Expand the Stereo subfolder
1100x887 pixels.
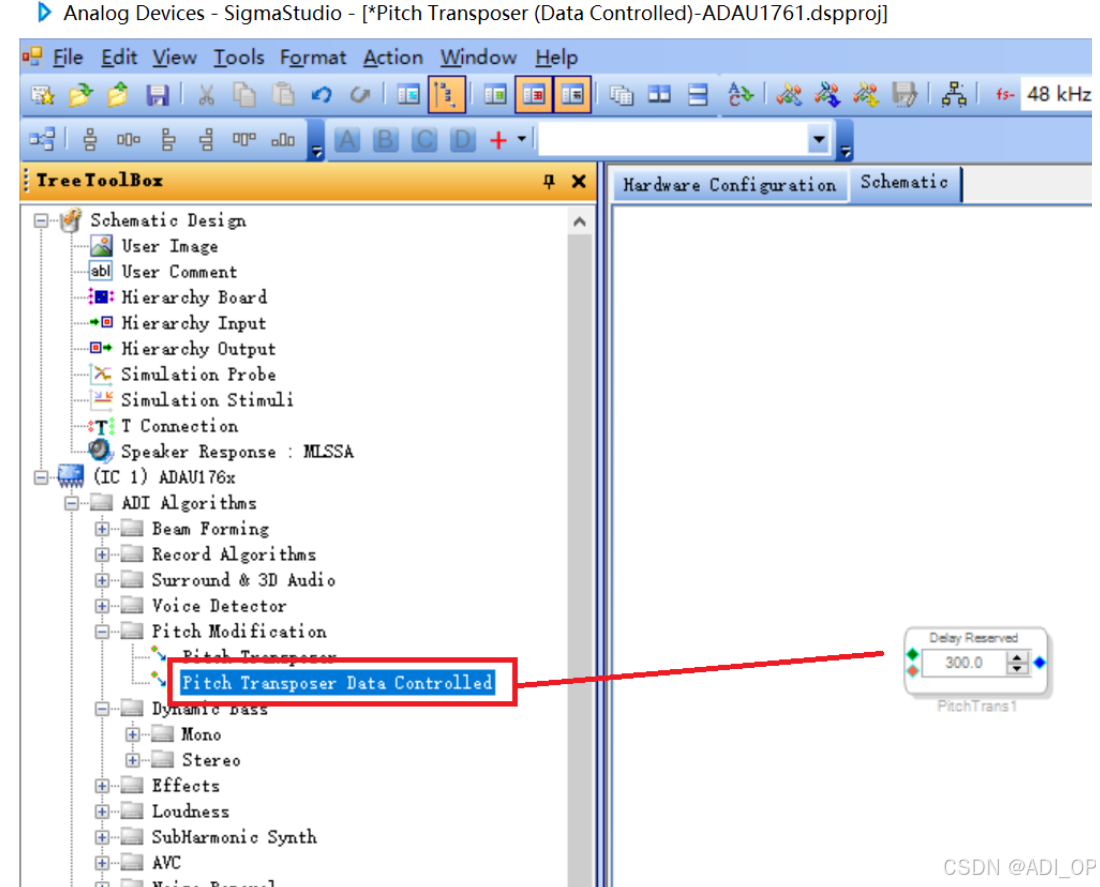[133, 760]
